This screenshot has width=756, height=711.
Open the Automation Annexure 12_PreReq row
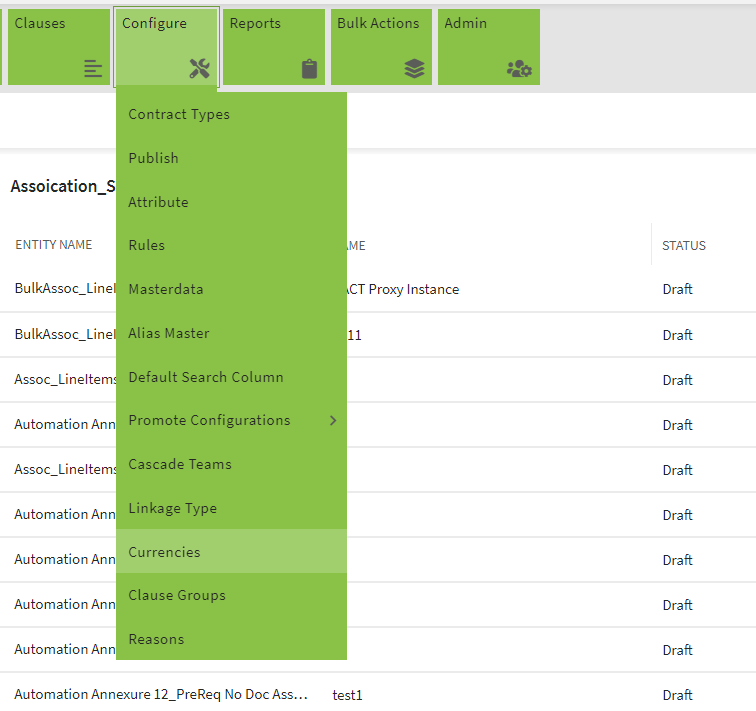(160, 694)
